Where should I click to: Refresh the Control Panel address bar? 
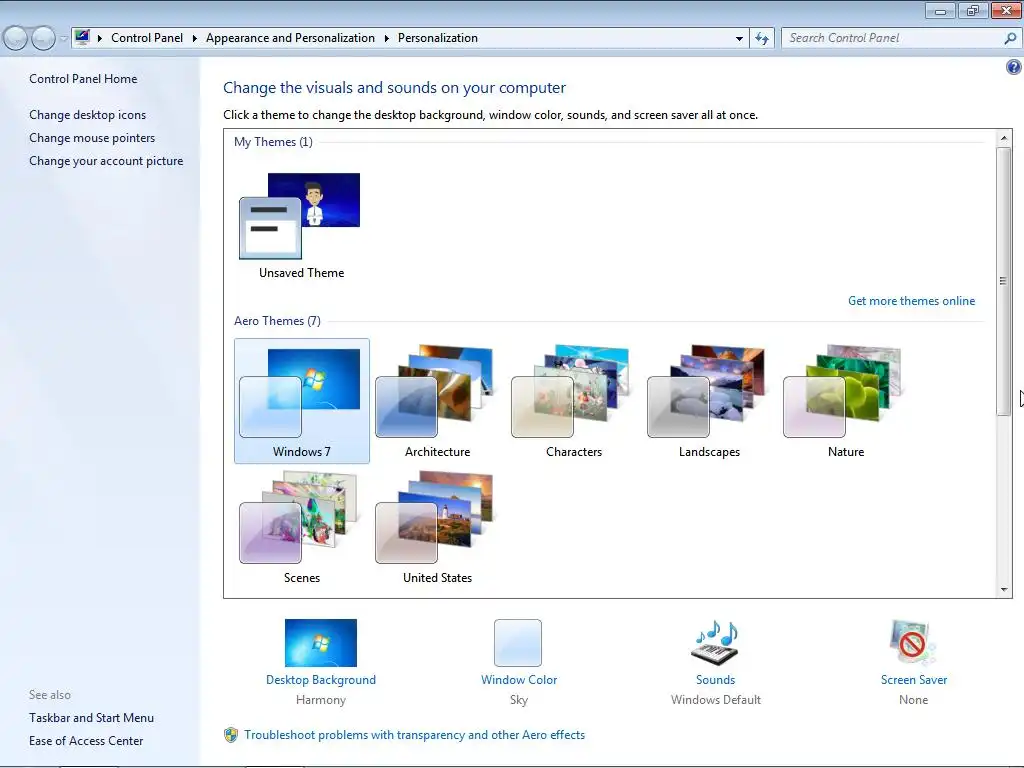click(x=762, y=38)
